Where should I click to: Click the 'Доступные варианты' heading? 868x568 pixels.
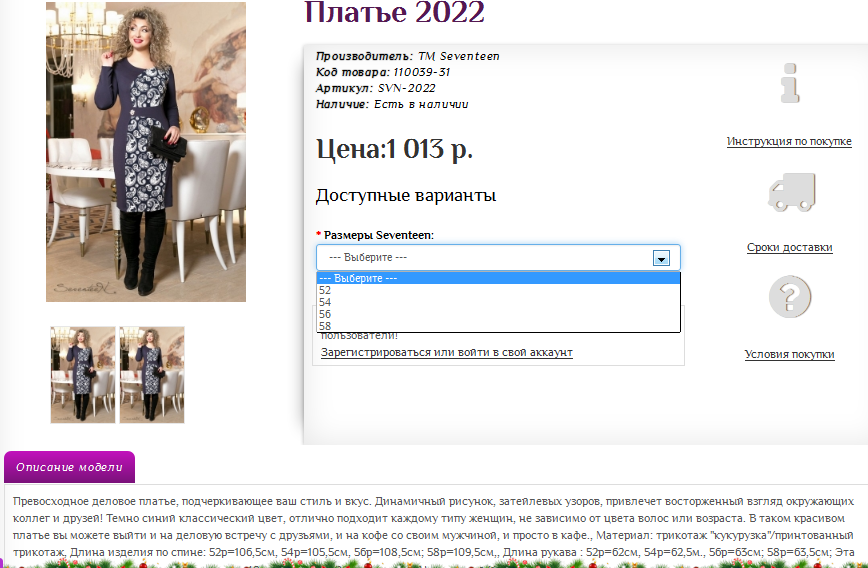click(406, 195)
